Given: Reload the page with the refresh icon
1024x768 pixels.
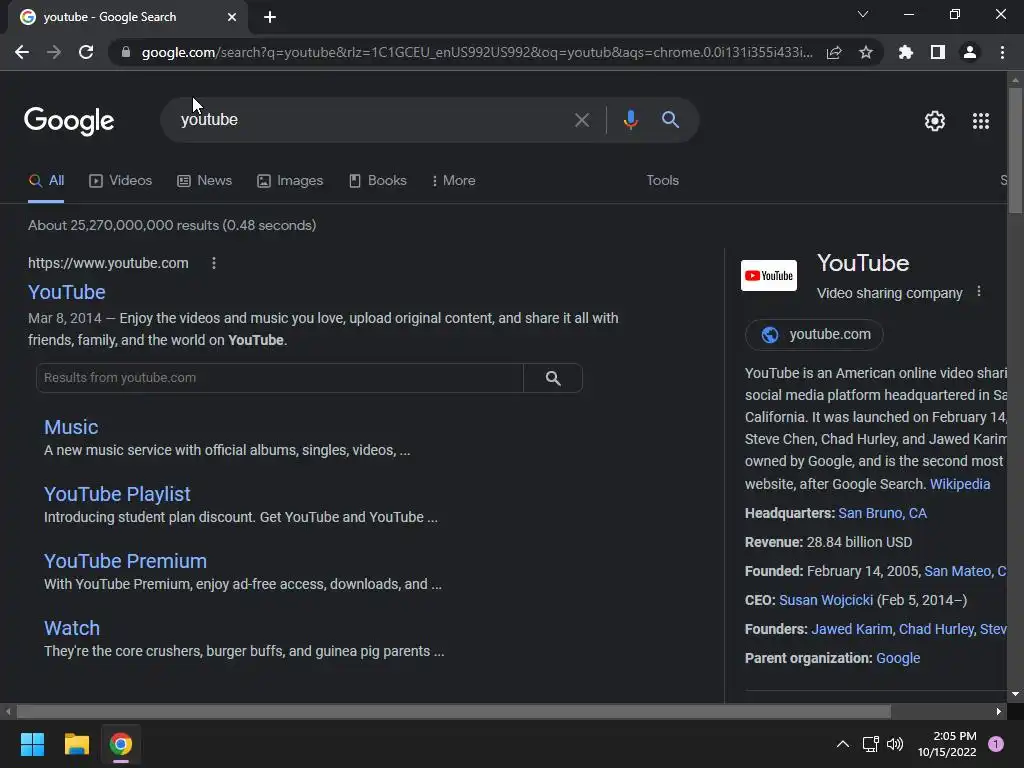Looking at the screenshot, I should tap(86, 52).
